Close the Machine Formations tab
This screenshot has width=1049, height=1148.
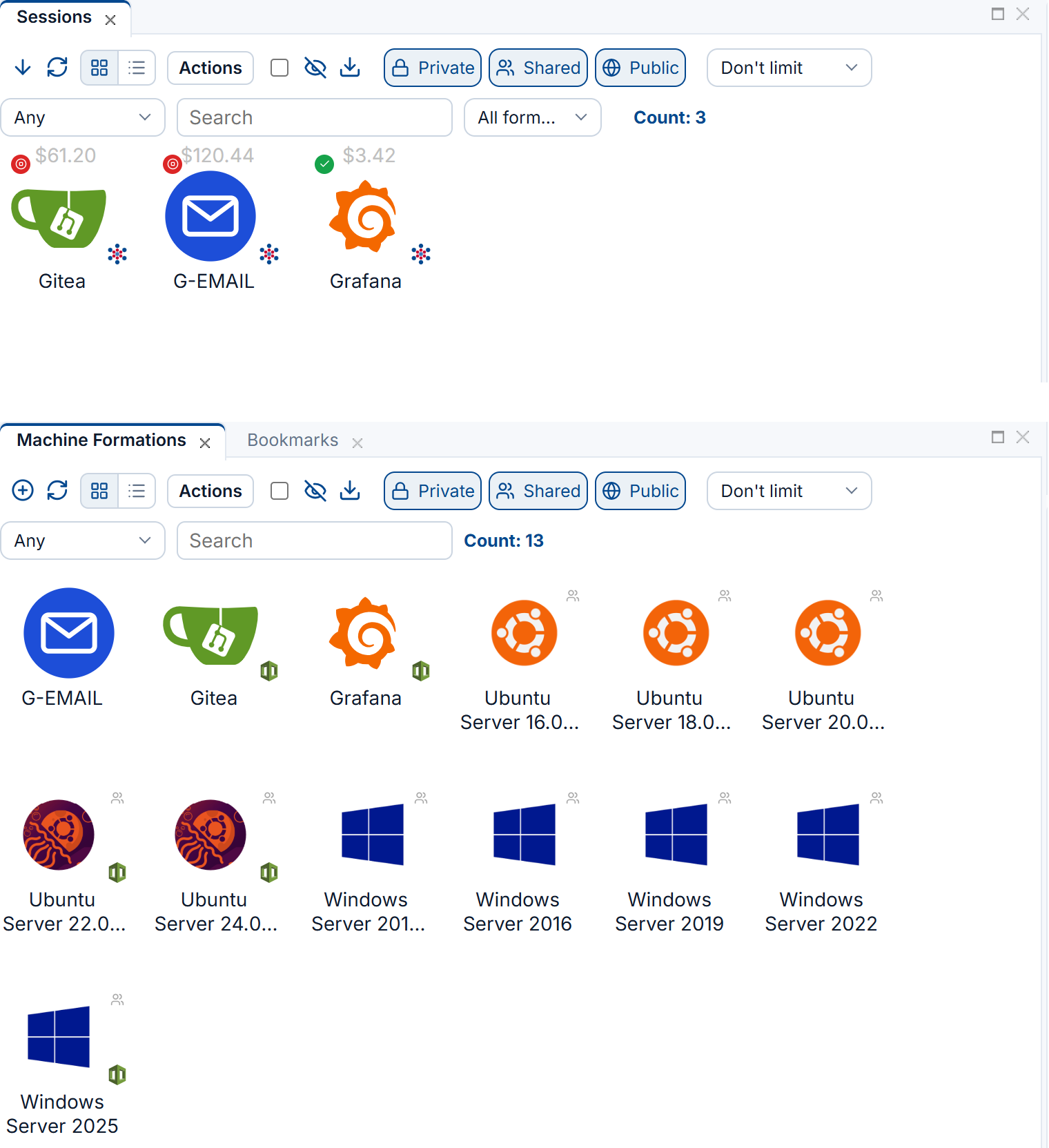click(x=205, y=443)
